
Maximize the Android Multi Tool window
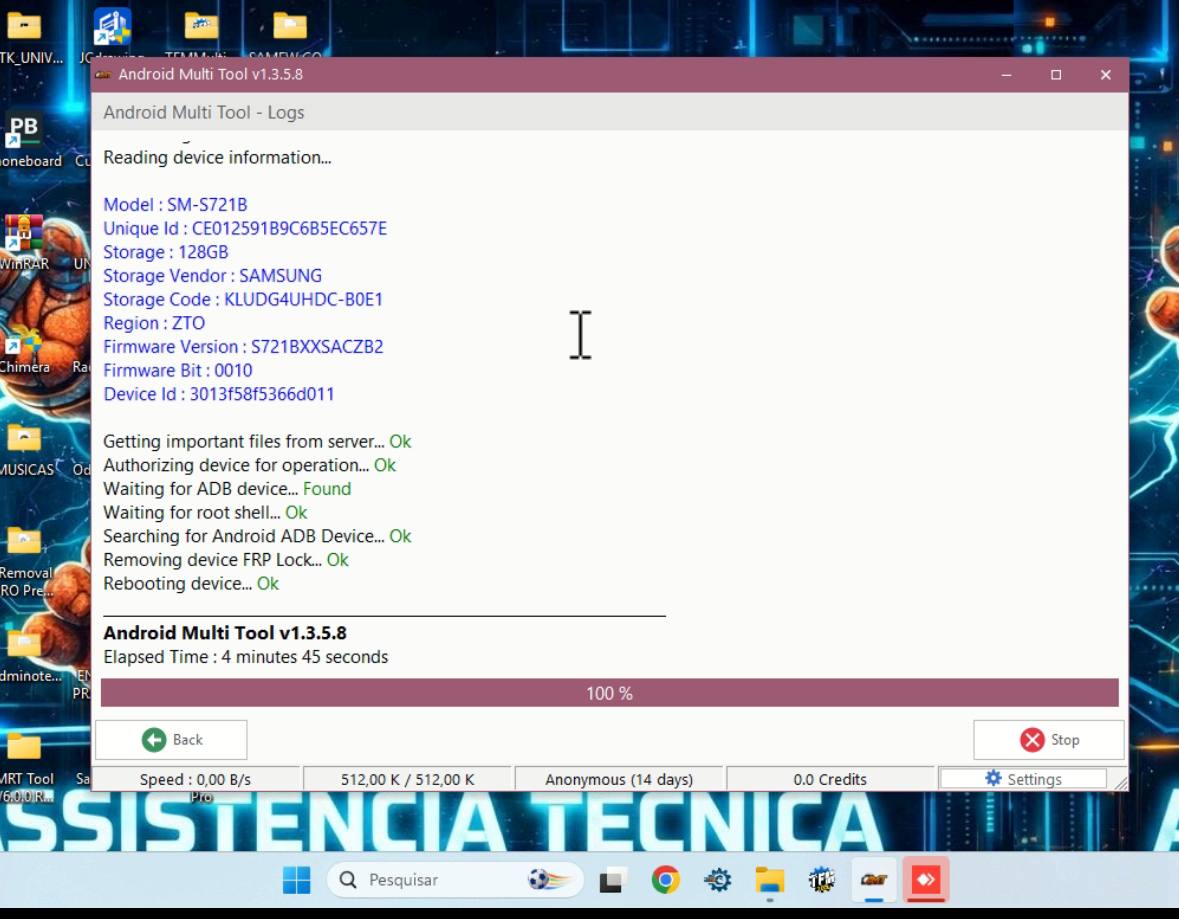pos(1056,74)
